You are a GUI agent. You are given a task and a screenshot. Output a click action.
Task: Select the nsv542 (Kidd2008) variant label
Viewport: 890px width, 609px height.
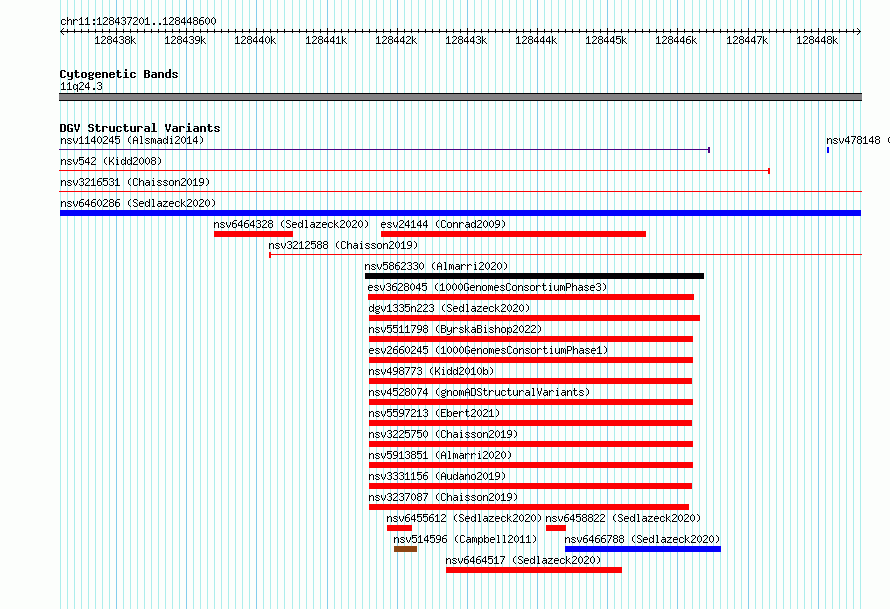111,161
